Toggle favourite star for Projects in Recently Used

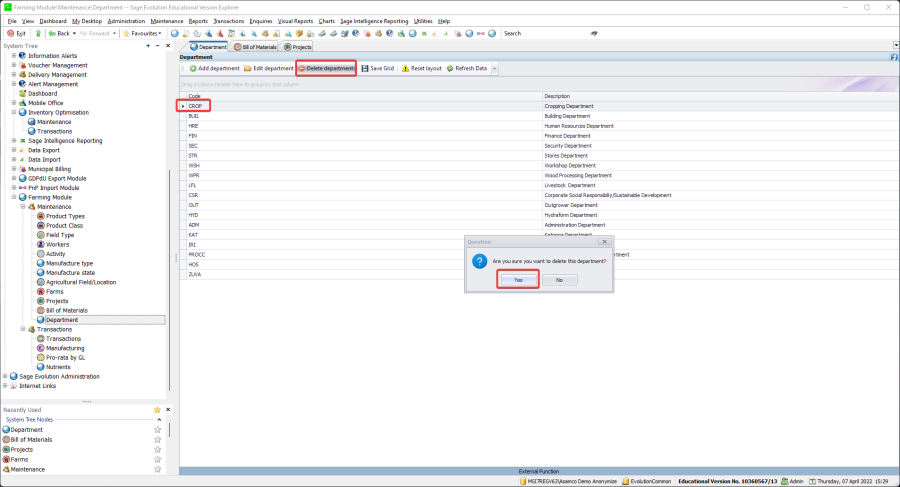pos(157,449)
